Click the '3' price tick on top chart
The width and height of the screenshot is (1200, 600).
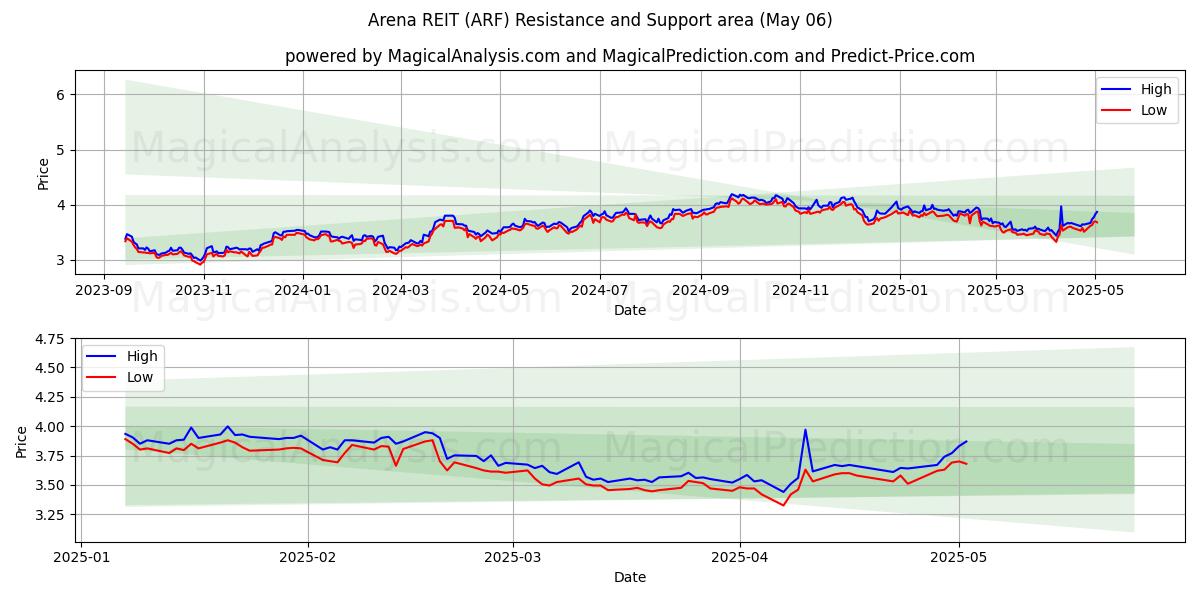click(x=60, y=260)
